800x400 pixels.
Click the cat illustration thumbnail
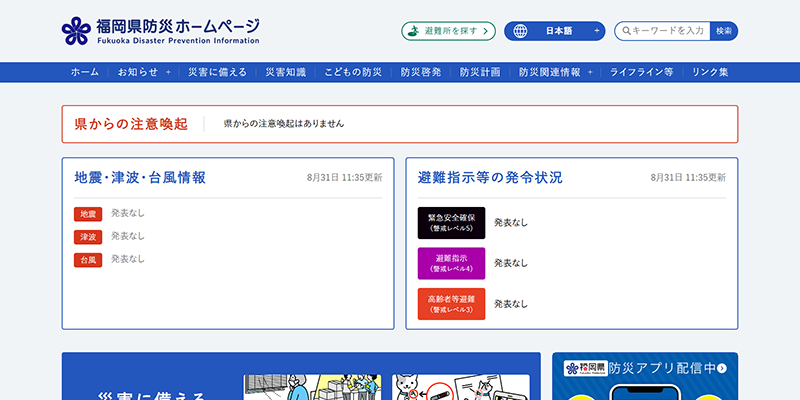[461, 387]
